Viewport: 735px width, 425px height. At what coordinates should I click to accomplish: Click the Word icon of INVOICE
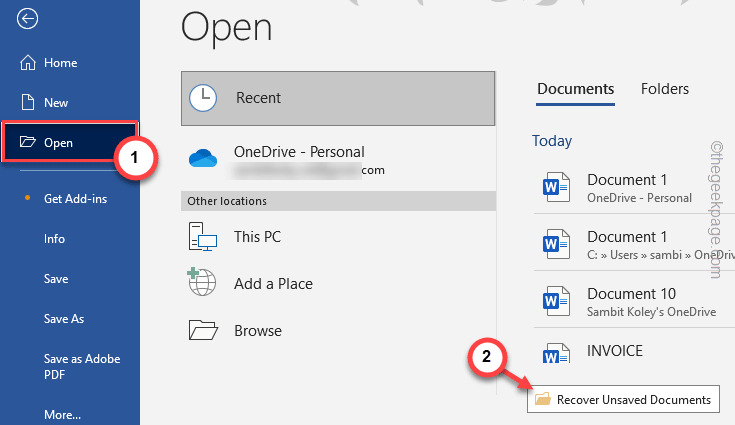point(556,354)
